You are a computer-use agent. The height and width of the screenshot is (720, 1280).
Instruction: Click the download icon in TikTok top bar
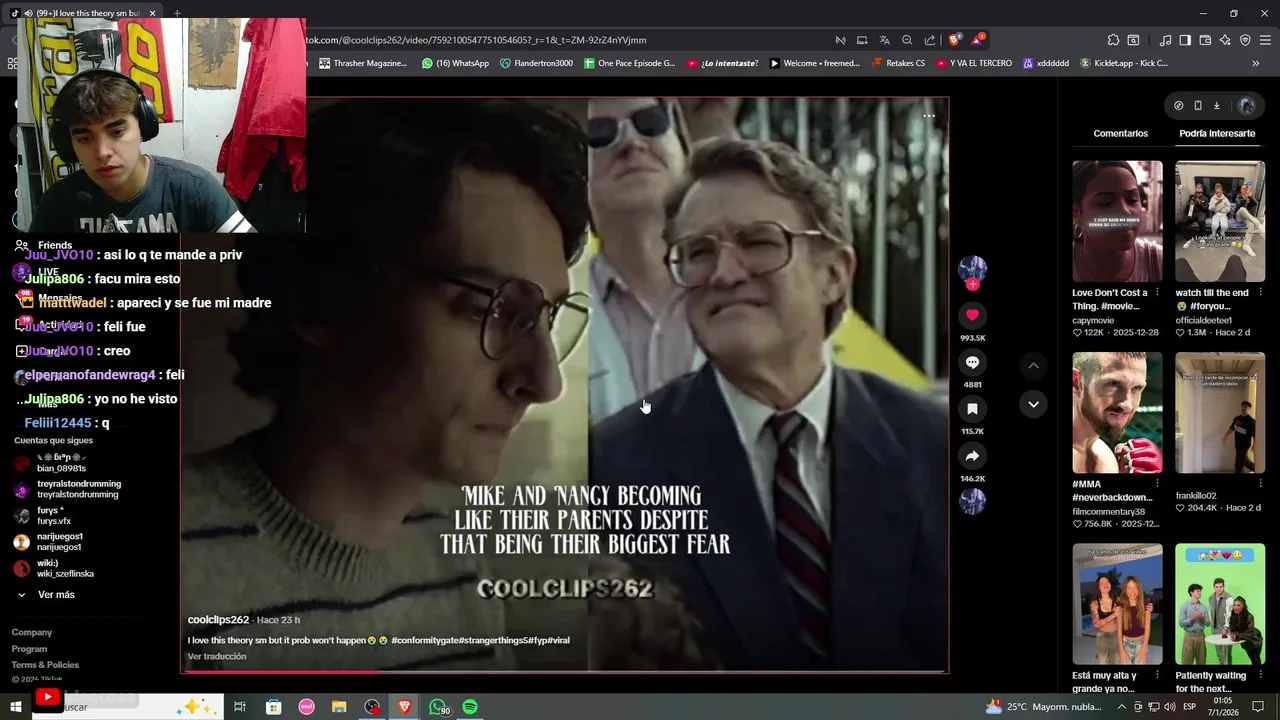(1217, 105)
